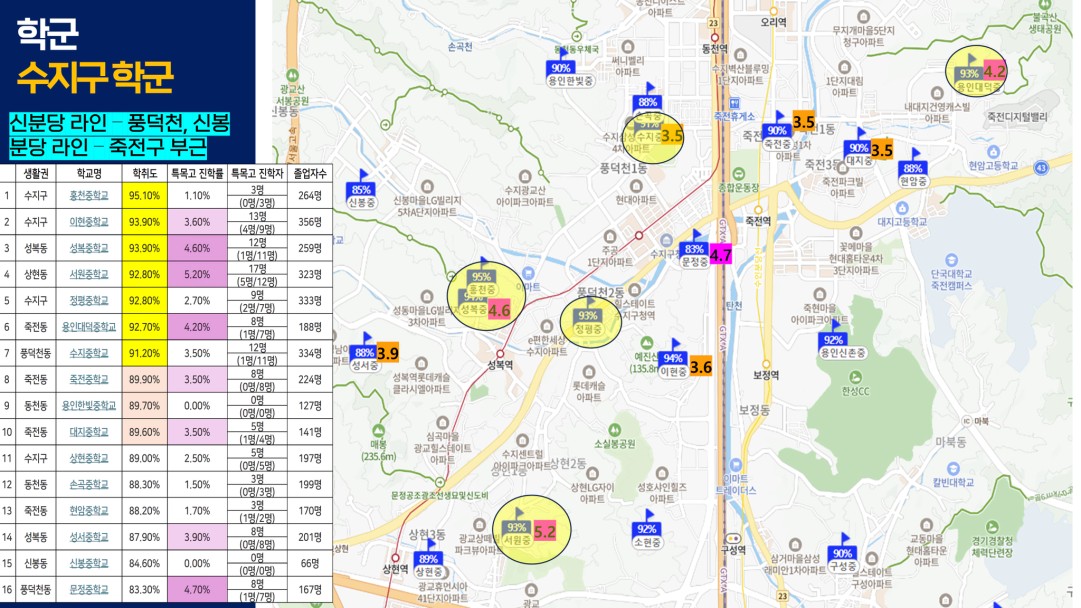Select the 성서중 88% flag marker
1081x608 pixels.
[x=363, y=354]
